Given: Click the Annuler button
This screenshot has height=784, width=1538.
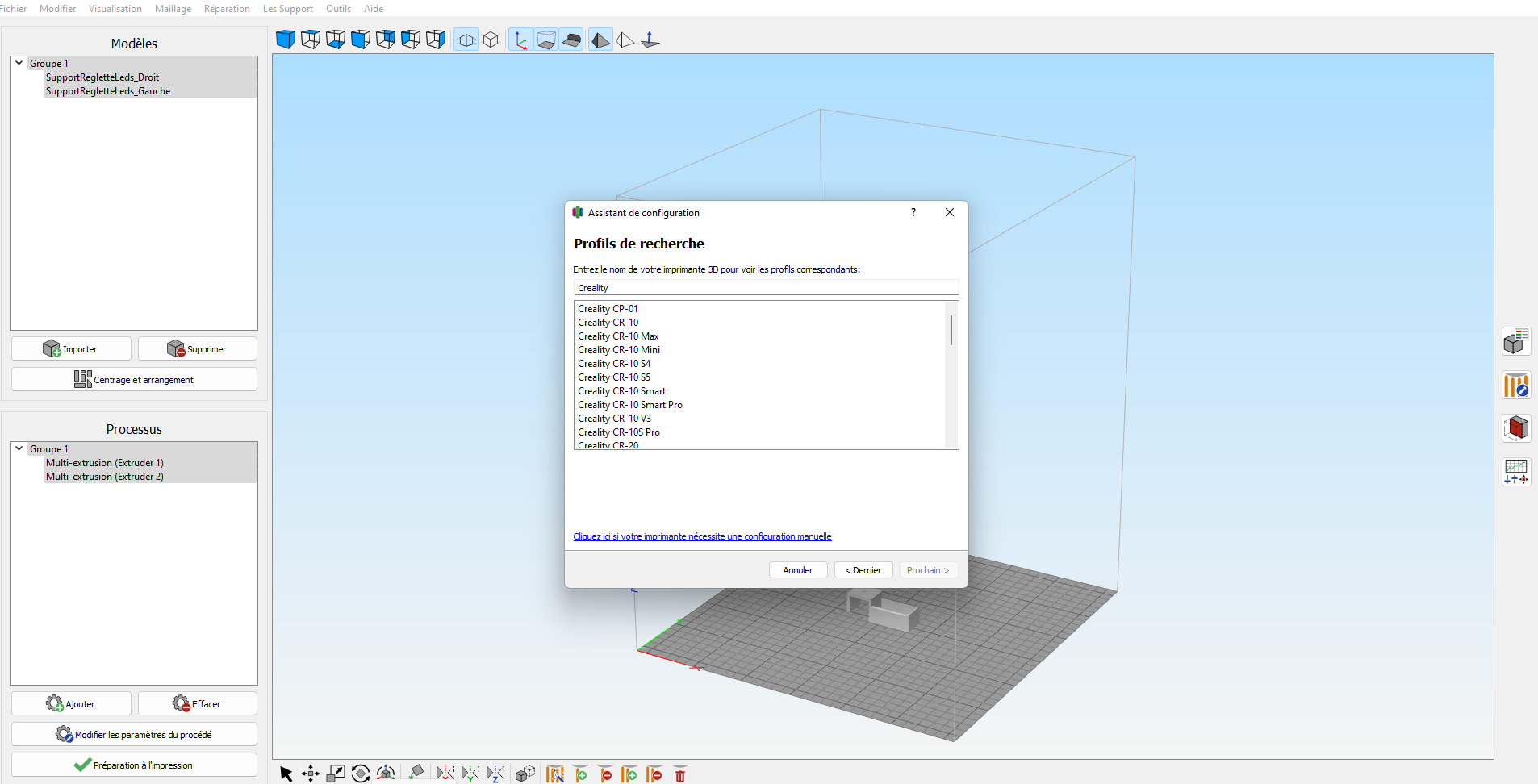Looking at the screenshot, I should click(x=798, y=570).
